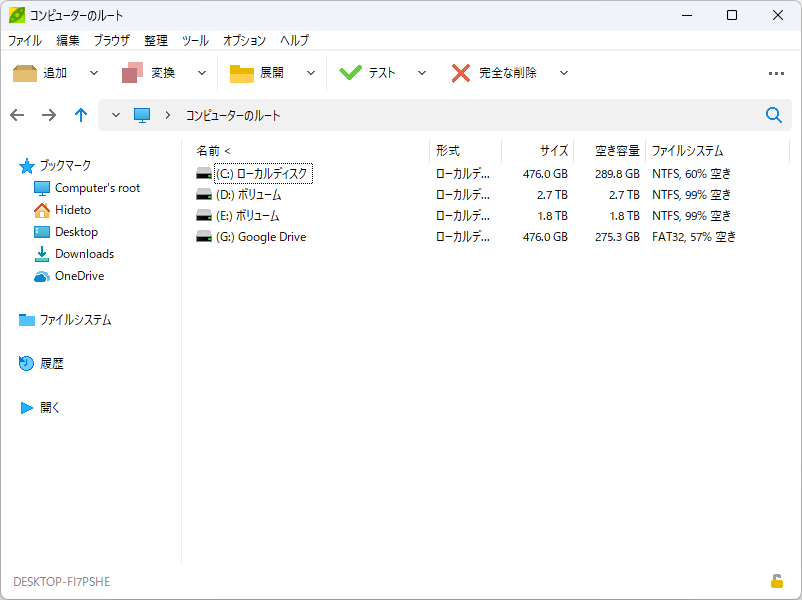Navigate up with the blue arrow icon
Viewport: 802px width, 600px height.
[x=81, y=115]
